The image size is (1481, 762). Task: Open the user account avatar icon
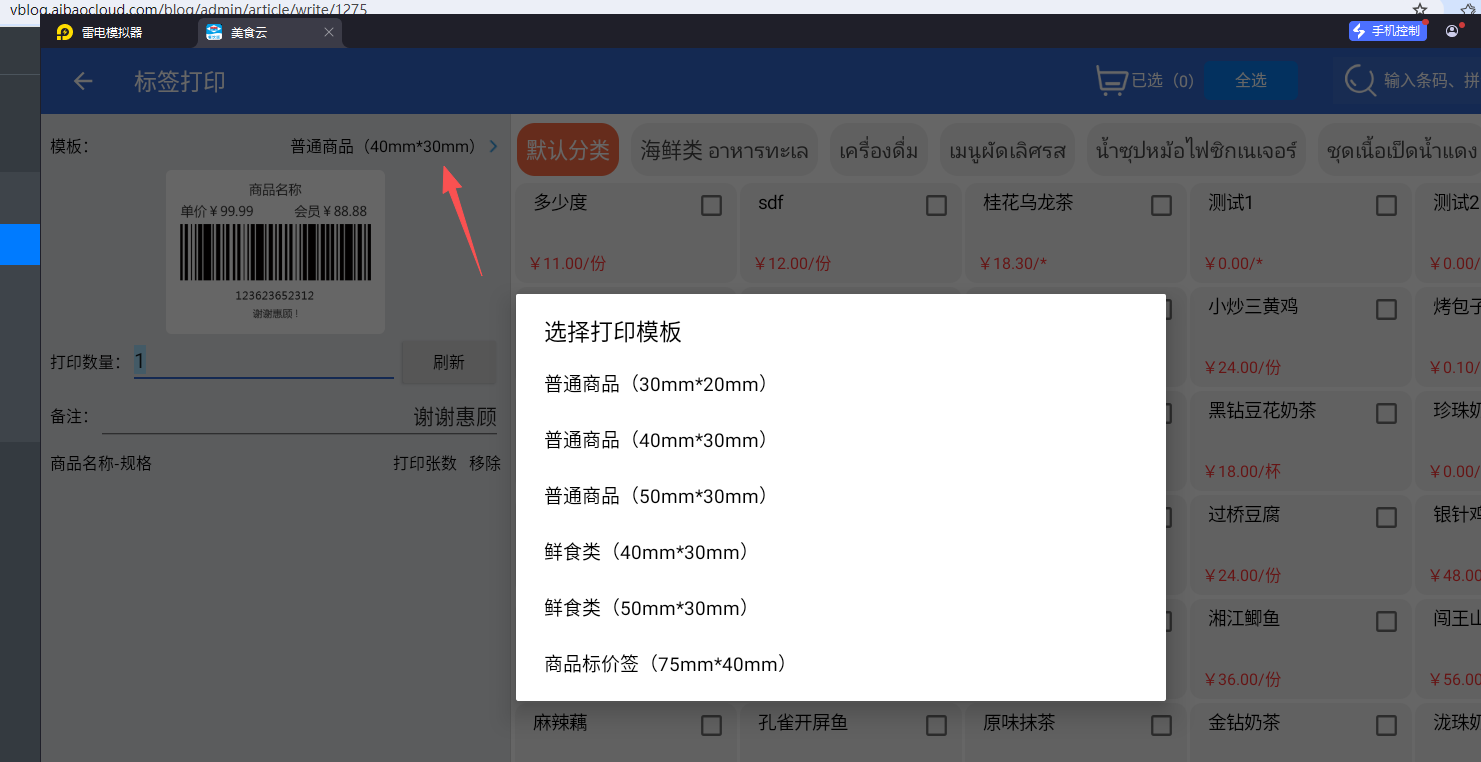(x=1452, y=31)
